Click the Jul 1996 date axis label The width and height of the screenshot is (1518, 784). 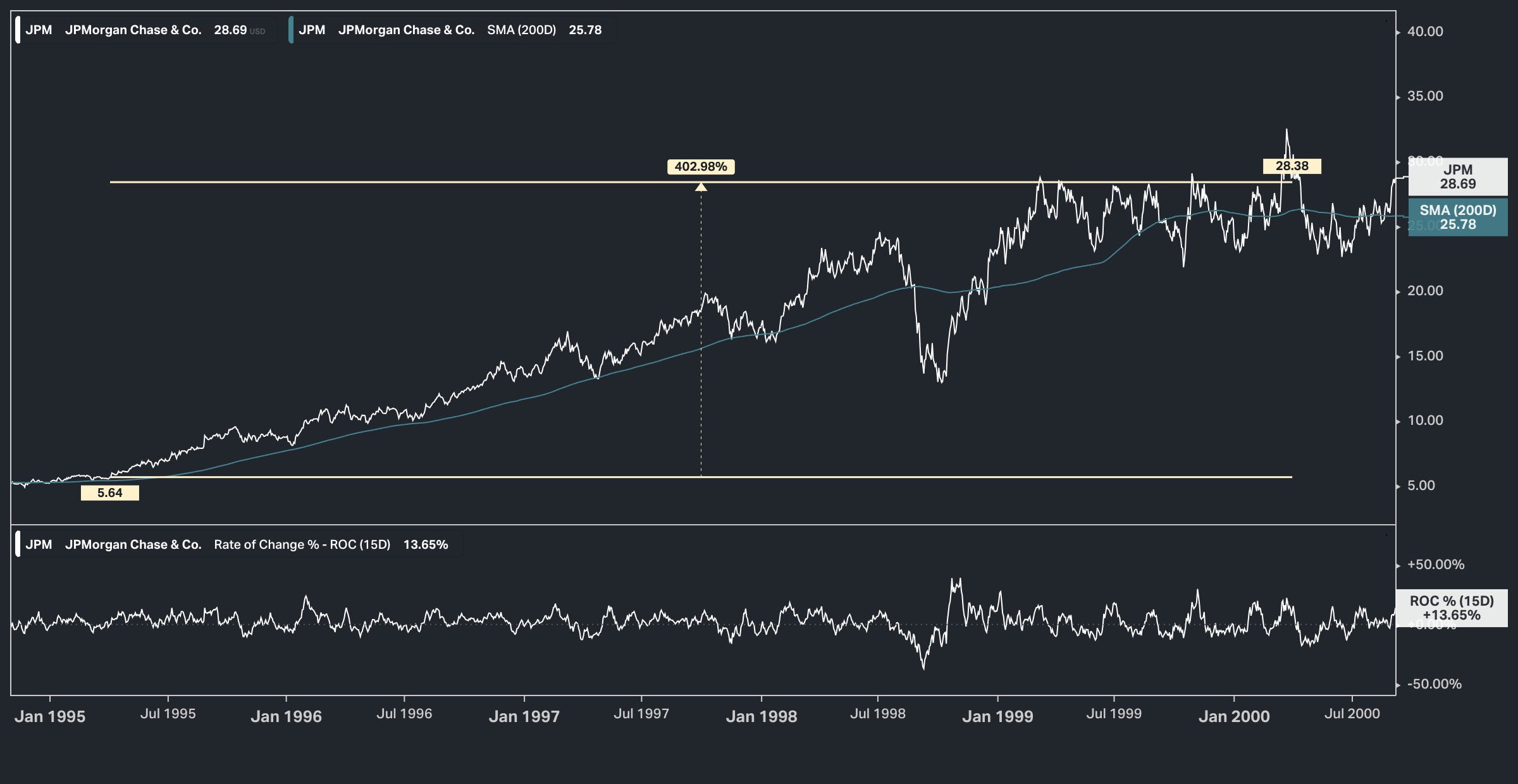point(404,714)
